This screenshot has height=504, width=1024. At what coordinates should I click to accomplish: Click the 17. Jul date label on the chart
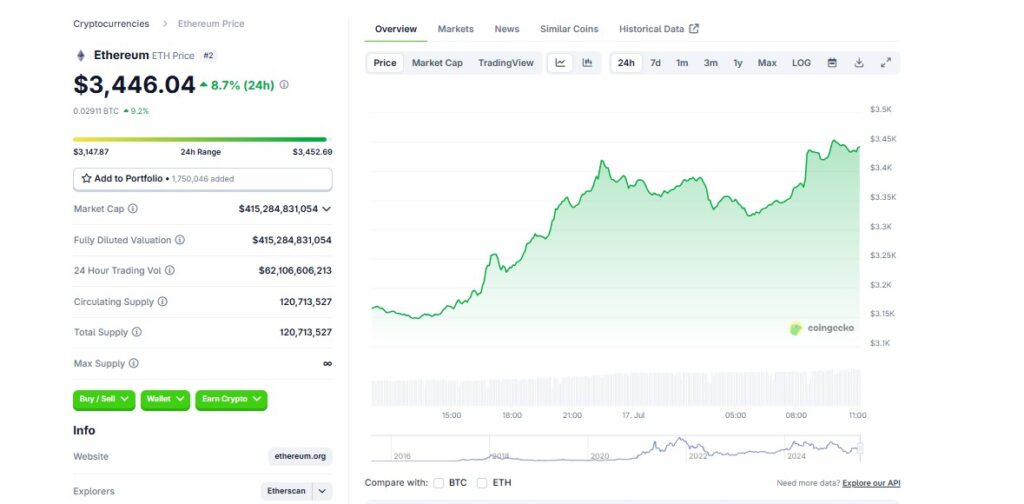click(633, 415)
